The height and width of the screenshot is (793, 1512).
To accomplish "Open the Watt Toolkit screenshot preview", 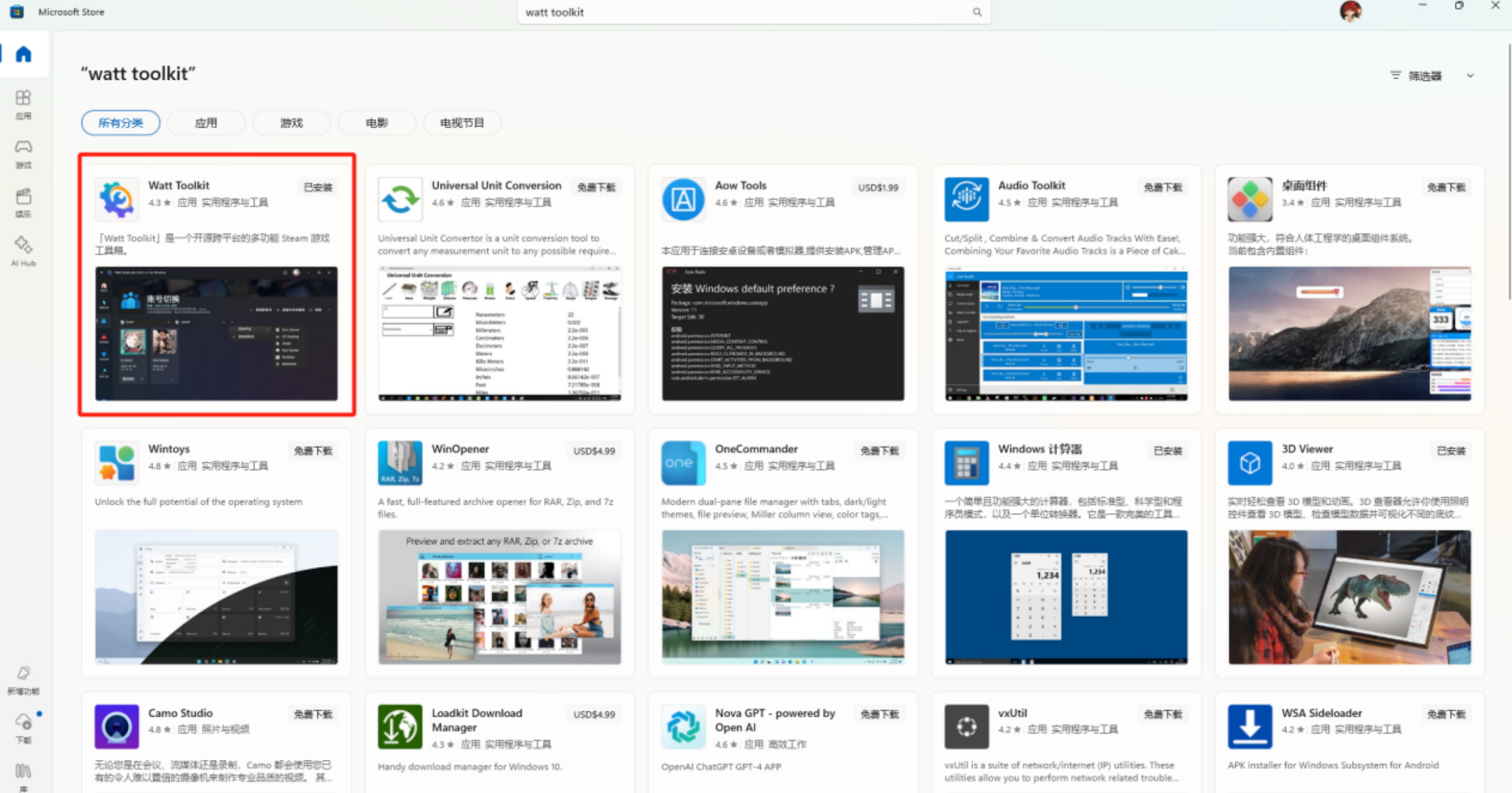I will point(216,333).
